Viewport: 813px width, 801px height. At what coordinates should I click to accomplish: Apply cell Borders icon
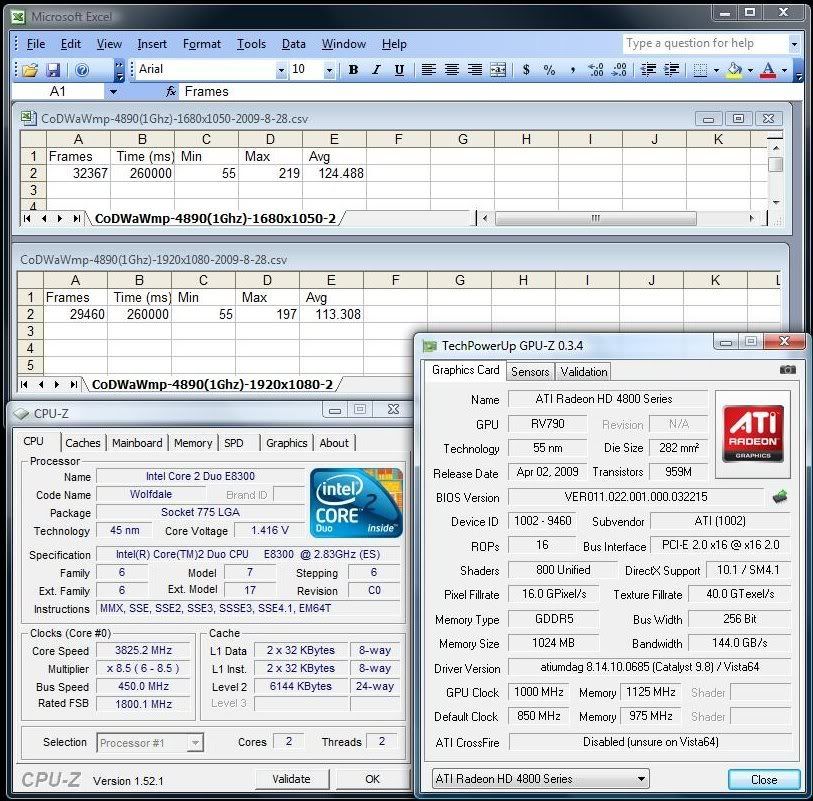point(700,69)
